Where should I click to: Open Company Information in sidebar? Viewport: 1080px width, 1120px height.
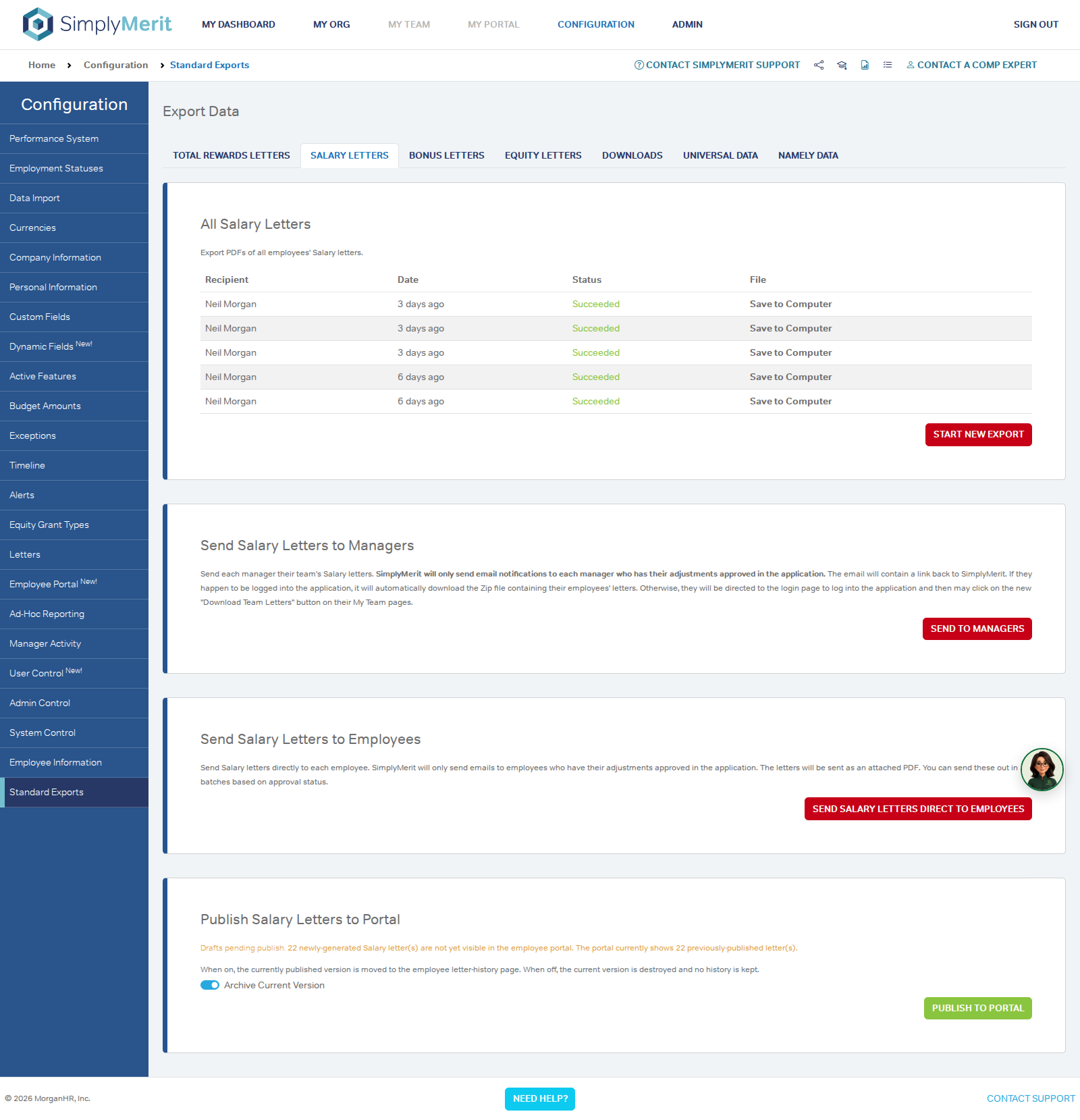(x=74, y=257)
